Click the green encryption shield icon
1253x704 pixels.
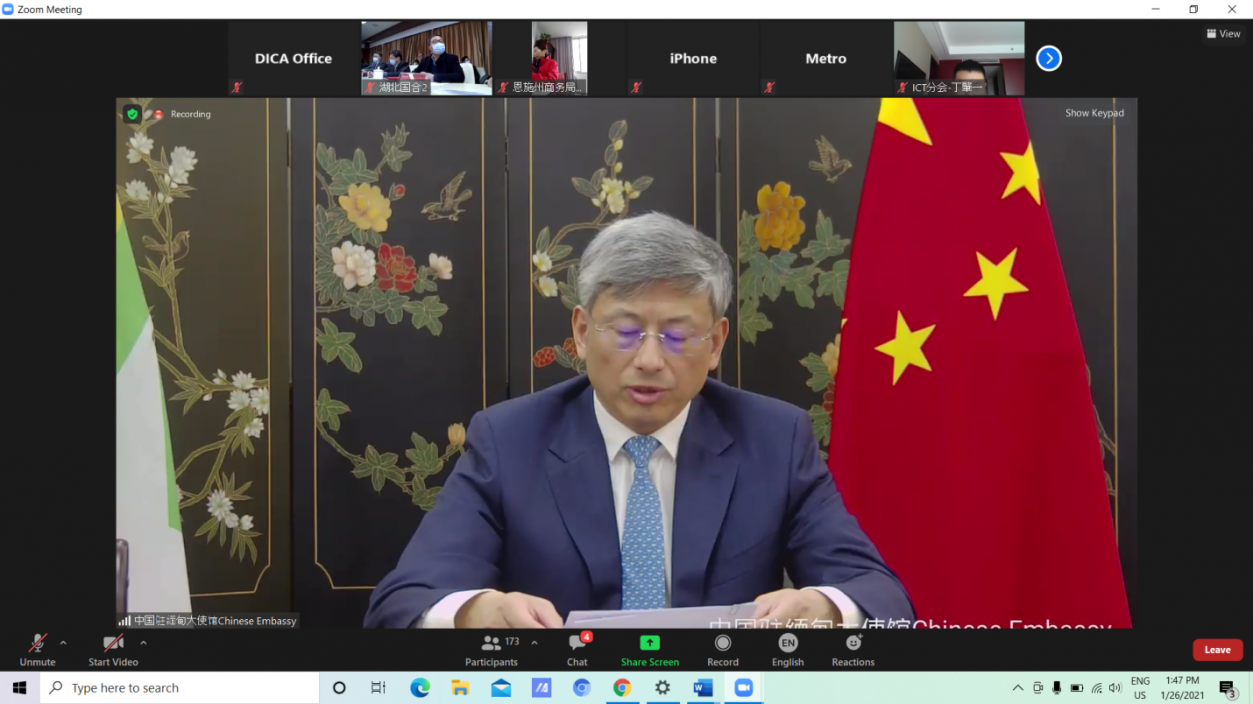[132, 114]
